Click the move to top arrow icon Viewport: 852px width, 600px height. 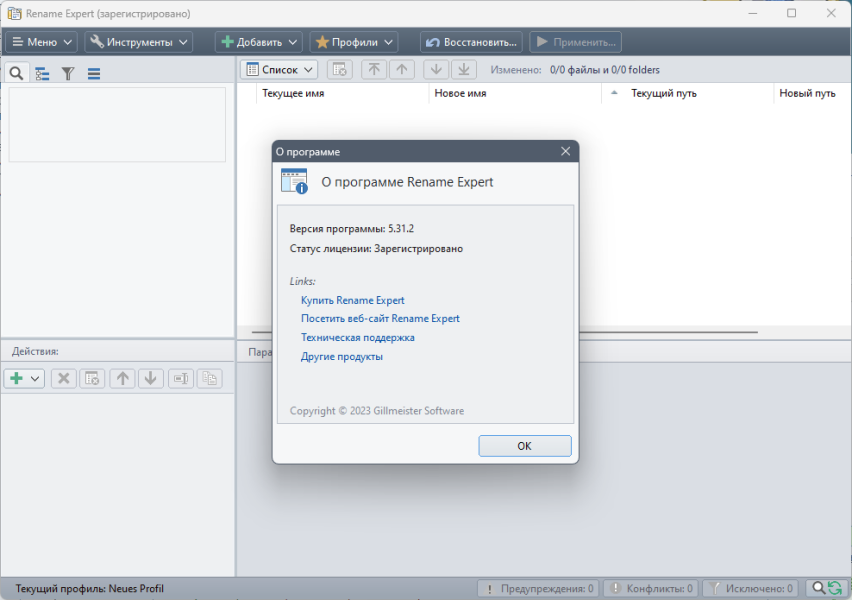374,70
